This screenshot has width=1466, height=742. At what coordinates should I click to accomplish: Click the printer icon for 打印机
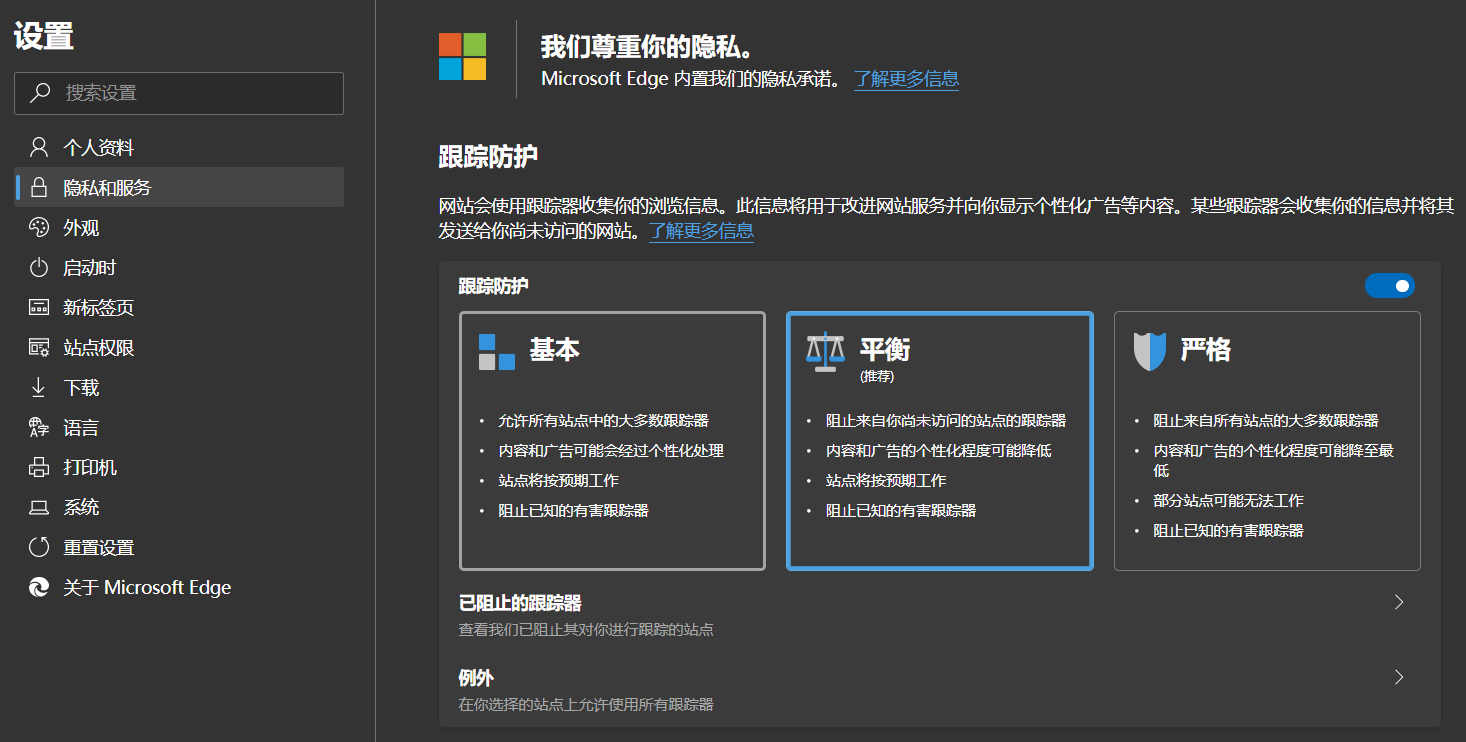(x=39, y=467)
